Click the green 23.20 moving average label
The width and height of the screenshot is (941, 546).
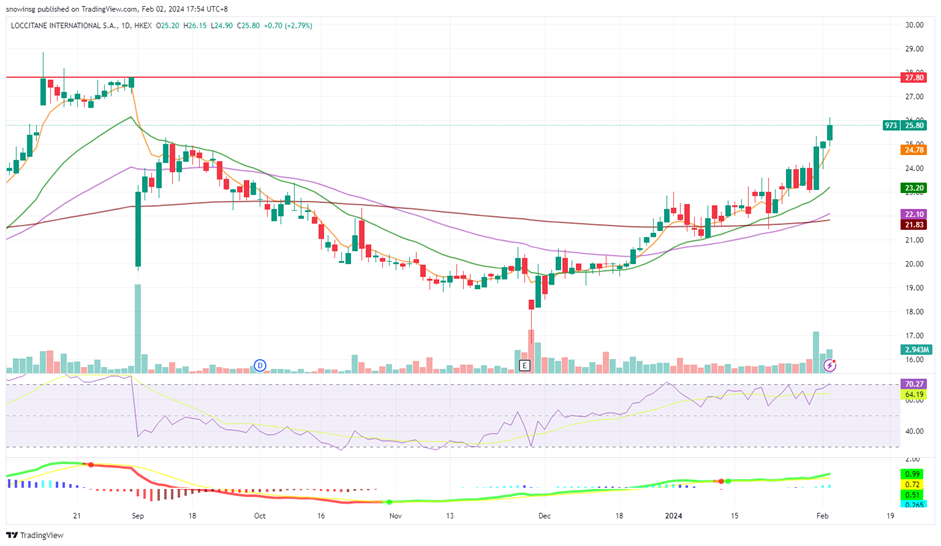[x=914, y=188]
